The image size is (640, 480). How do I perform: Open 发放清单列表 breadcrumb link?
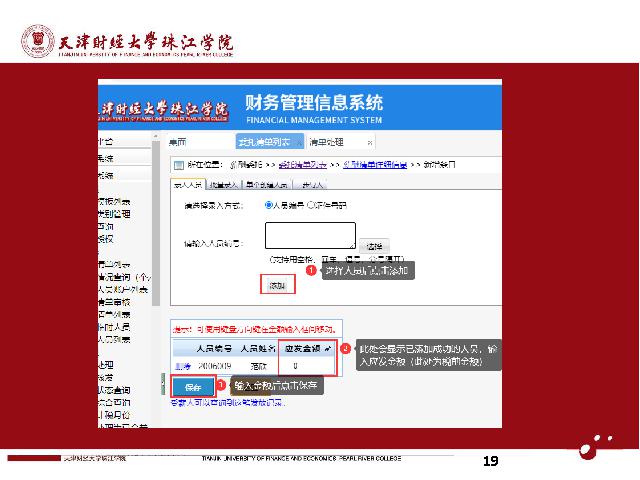(302, 165)
